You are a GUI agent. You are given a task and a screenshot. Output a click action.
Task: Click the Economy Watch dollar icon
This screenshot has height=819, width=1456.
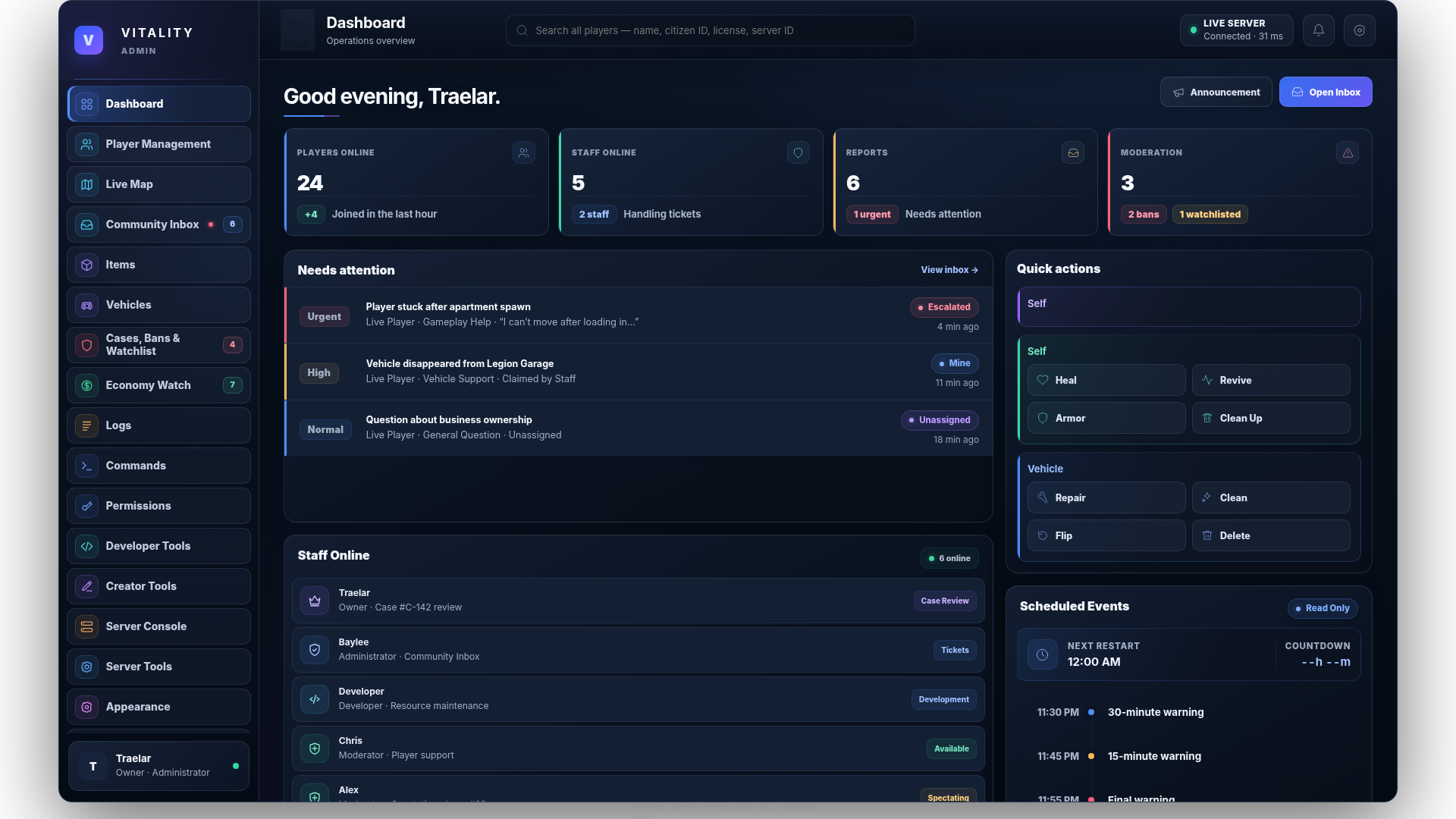coord(87,385)
